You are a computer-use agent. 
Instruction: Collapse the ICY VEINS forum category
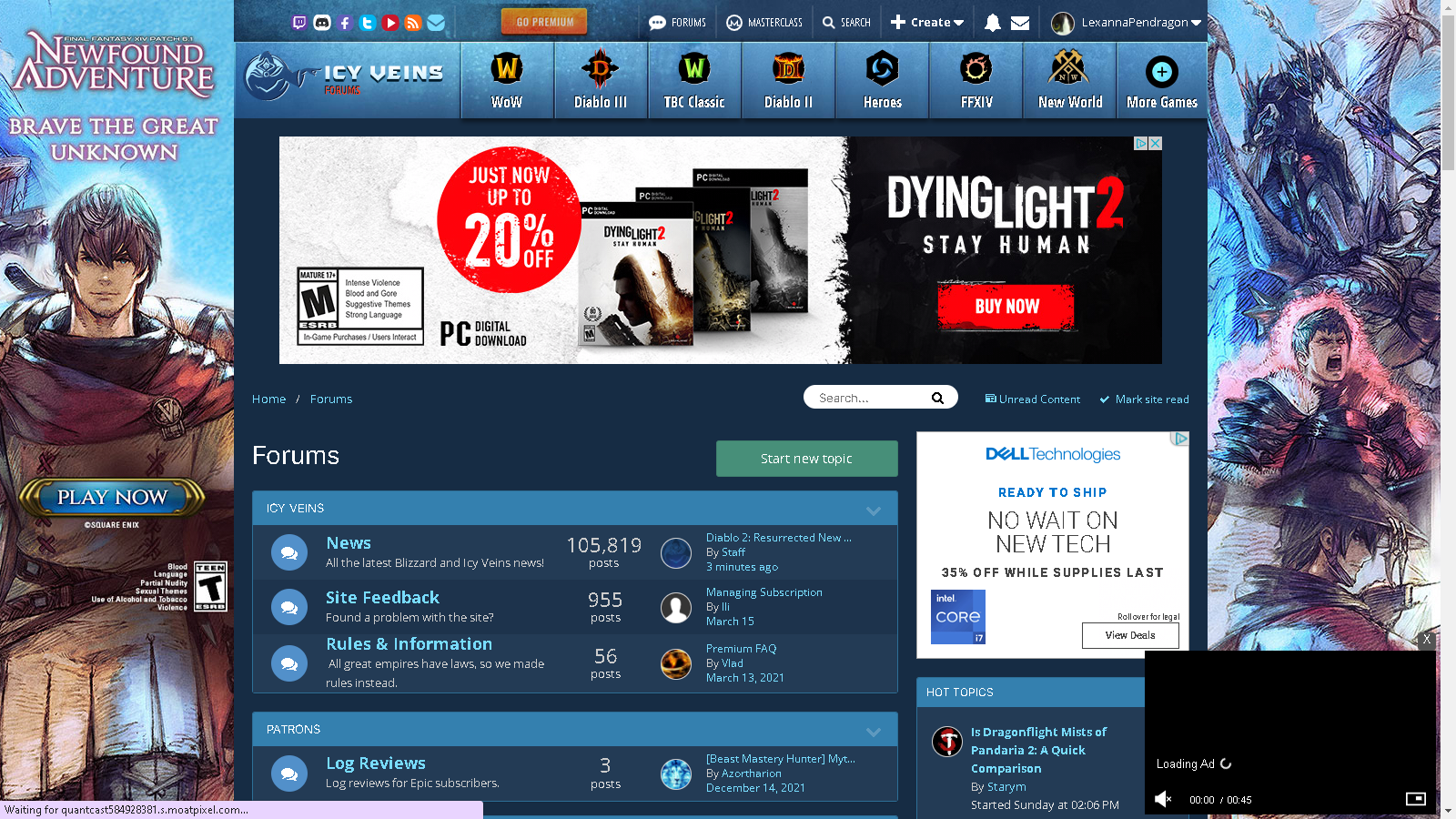[874, 510]
